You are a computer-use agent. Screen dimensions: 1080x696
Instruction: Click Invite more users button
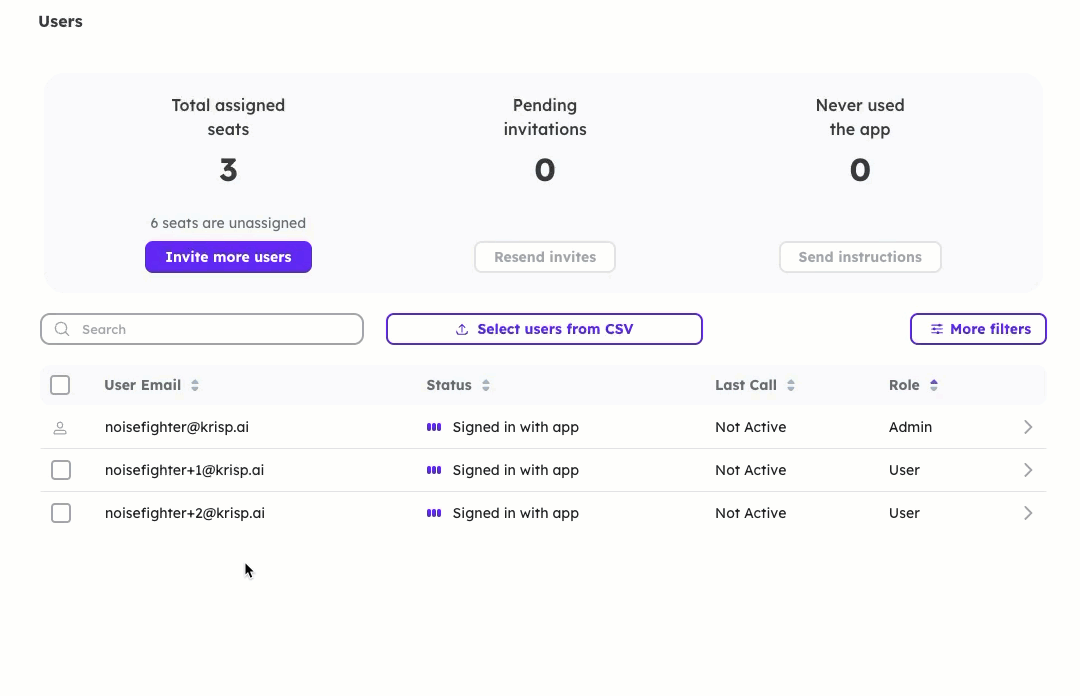228,257
